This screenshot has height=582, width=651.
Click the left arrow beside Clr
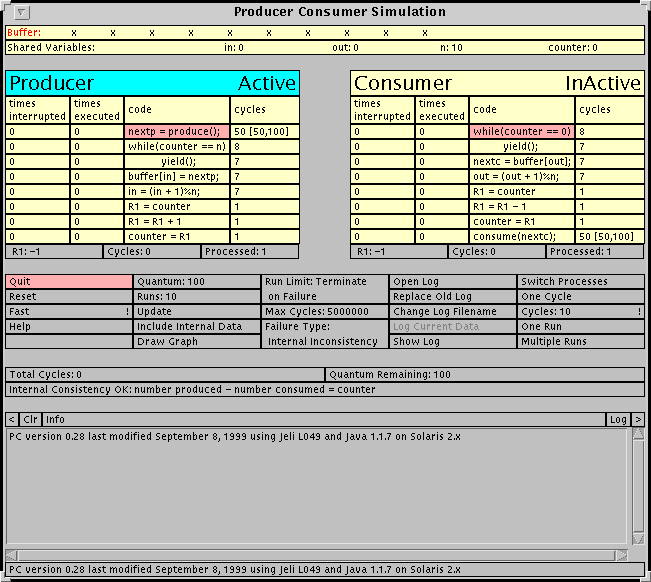tap(12, 419)
